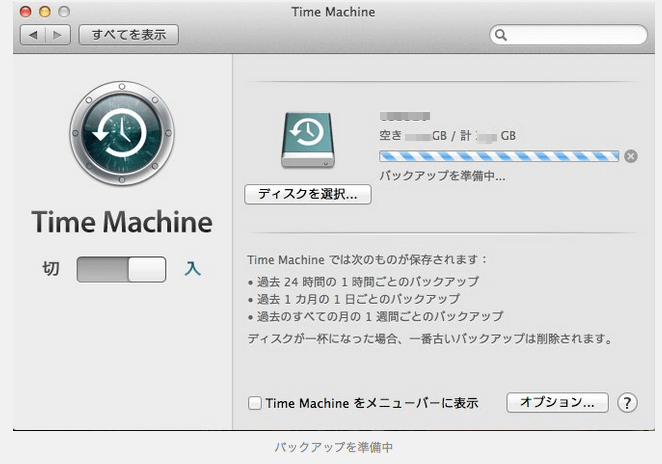Go back with the left arrow button
The height and width of the screenshot is (464, 662).
click(x=33, y=35)
